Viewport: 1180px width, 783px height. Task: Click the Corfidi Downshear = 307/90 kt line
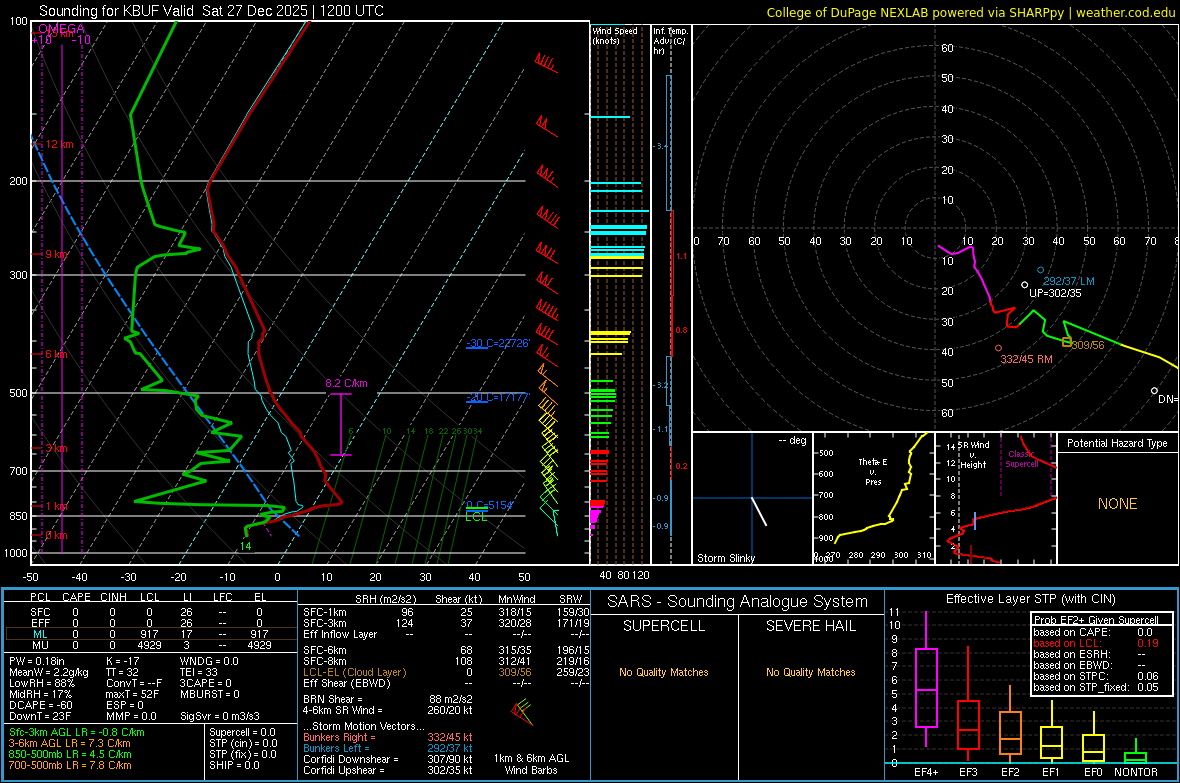coord(388,759)
